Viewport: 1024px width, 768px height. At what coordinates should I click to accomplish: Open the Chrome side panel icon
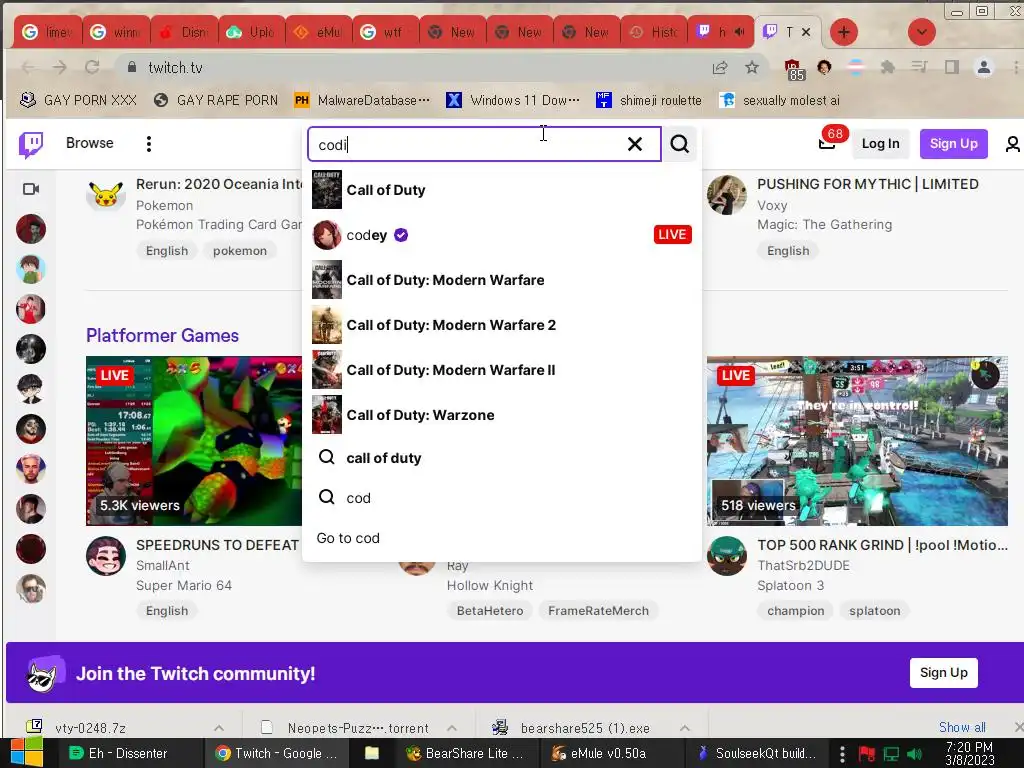[x=952, y=67]
